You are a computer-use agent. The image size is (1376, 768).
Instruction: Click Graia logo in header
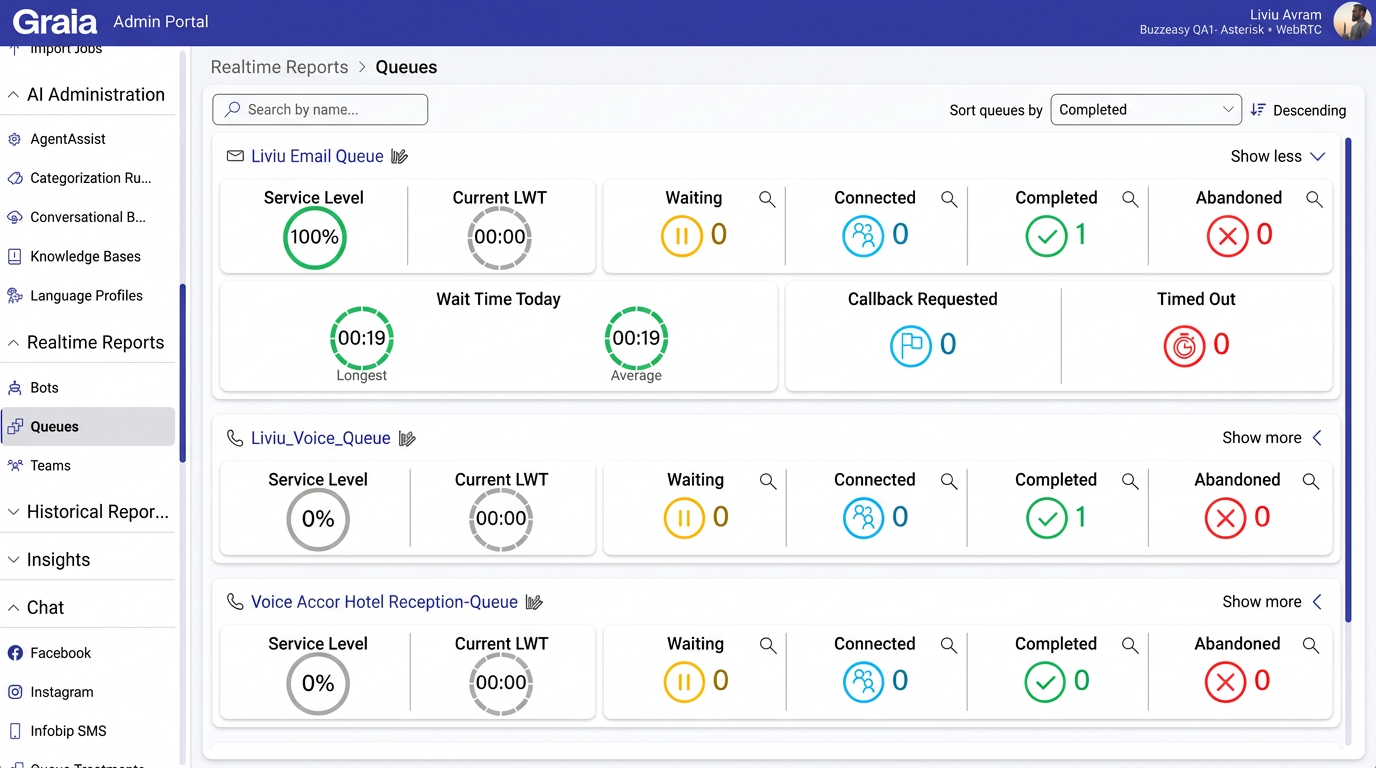55,21
